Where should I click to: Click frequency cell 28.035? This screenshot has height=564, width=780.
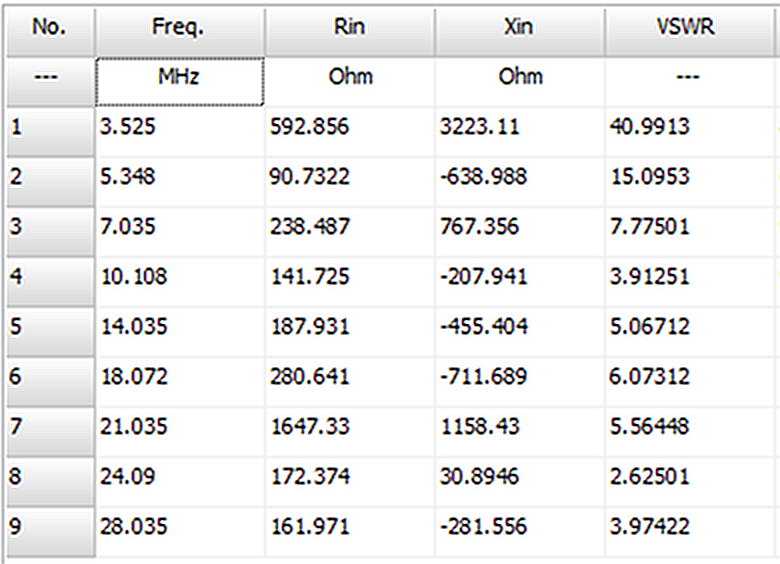(x=180, y=531)
